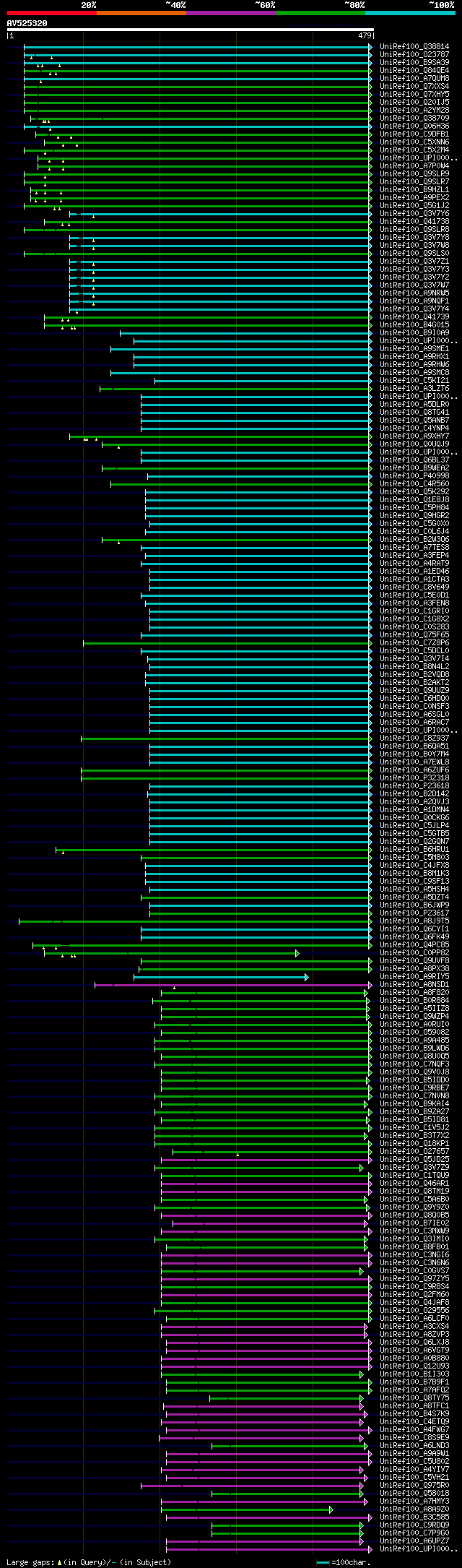Select hit label UniRef100_A7QUM8
This screenshot has height=1568, width=462.
tap(414, 79)
